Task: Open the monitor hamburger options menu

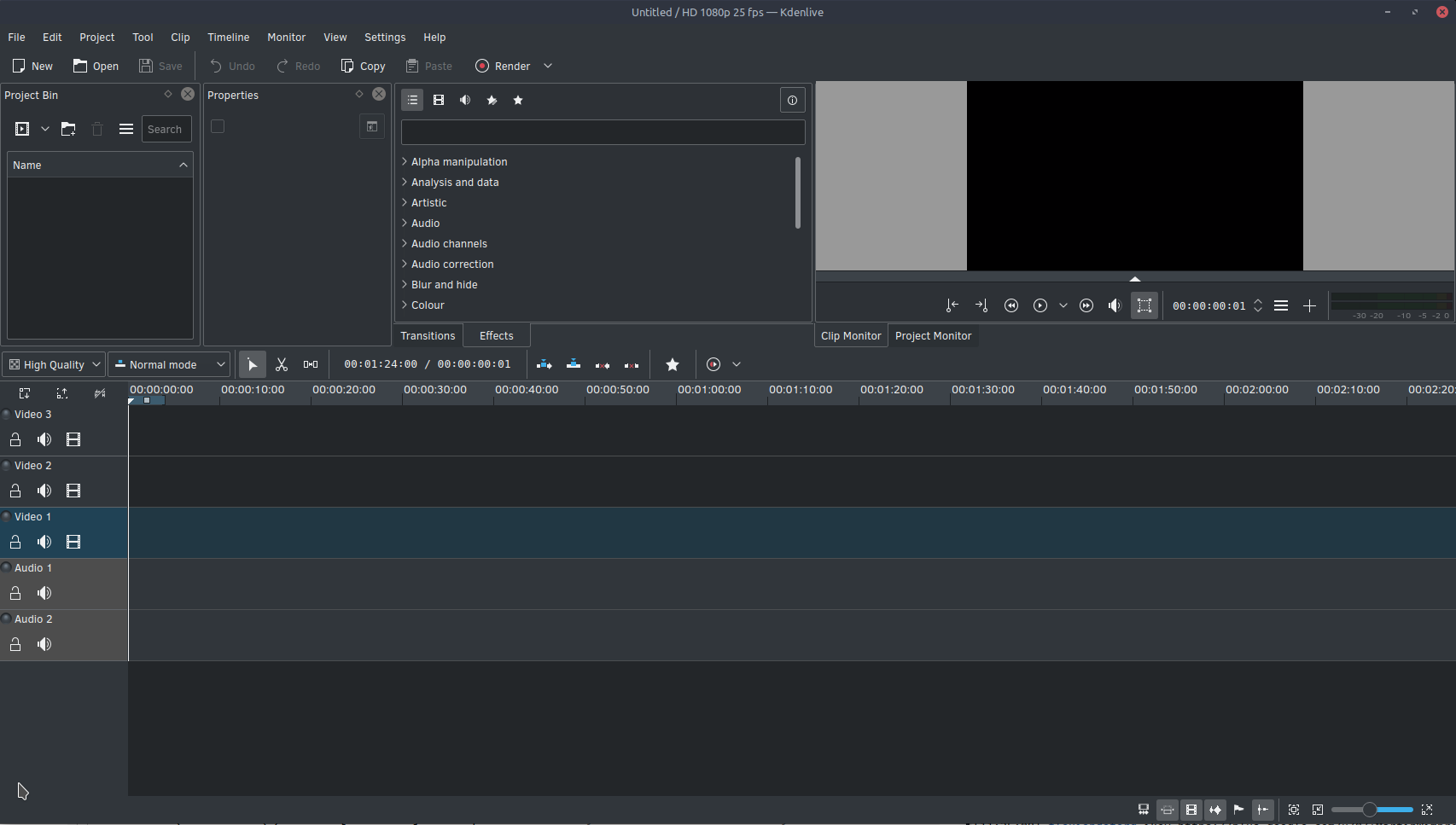Action: pos(1281,305)
